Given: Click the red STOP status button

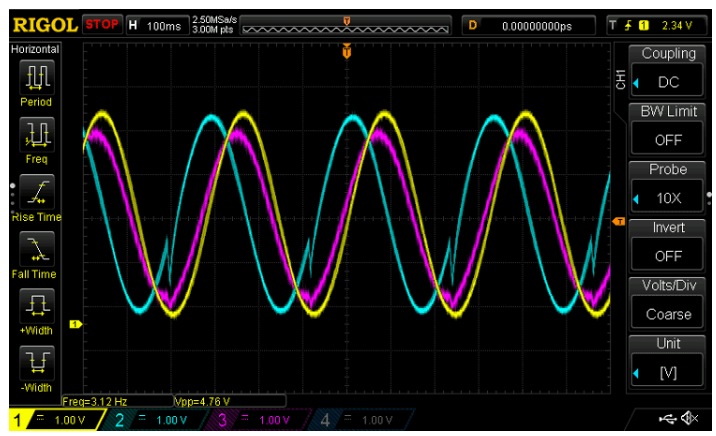Looking at the screenshot, I should coord(102,24).
